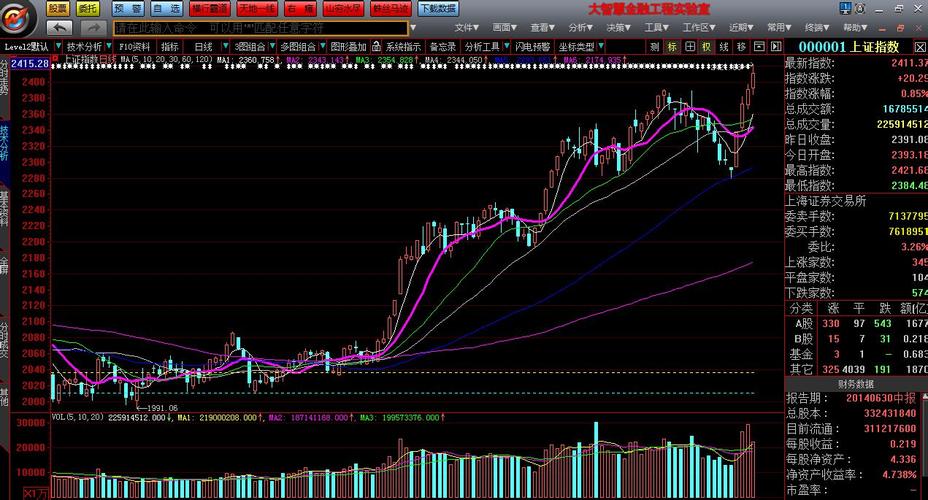Open the Level2默认 dropdown
This screenshot has width=928, height=500.
coord(58,46)
